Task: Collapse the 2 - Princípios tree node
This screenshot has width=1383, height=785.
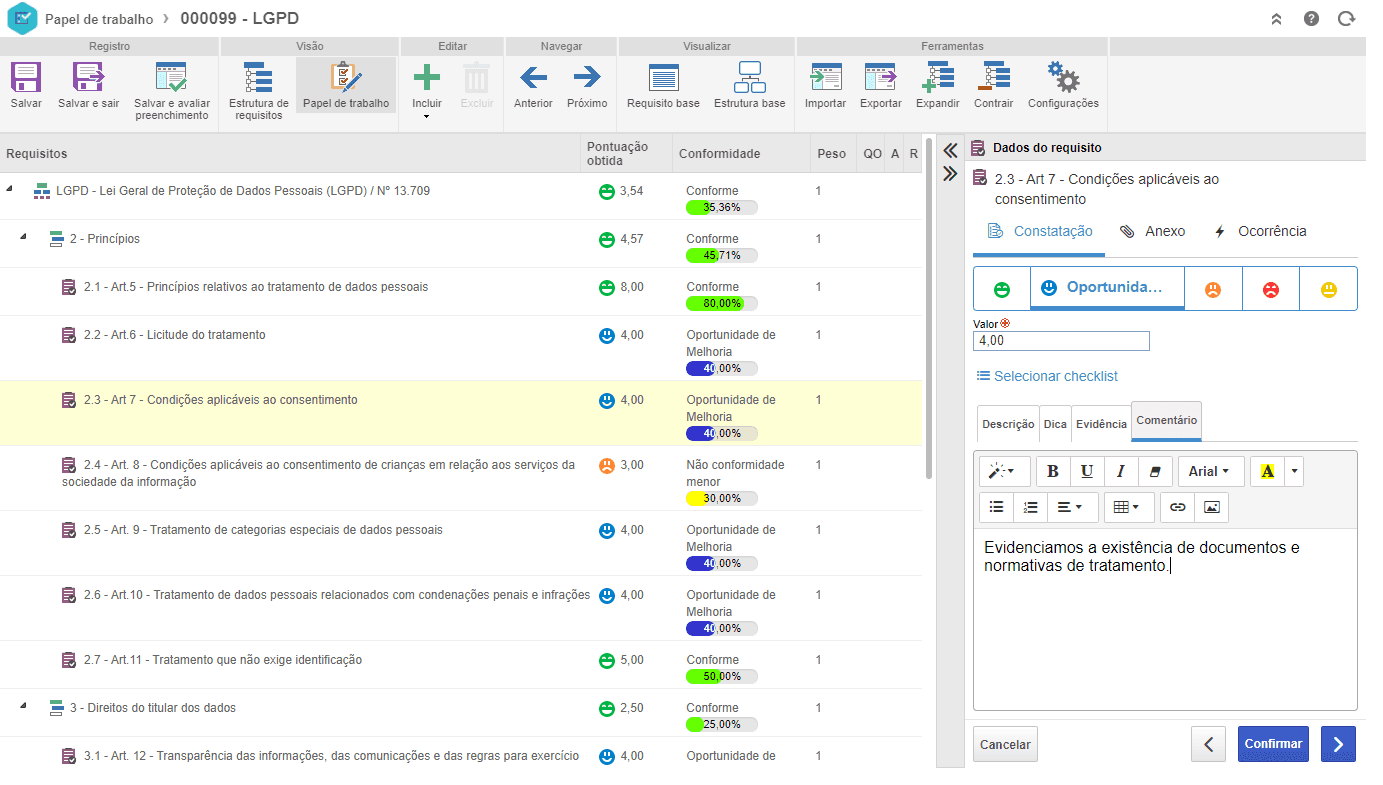Action: click(x=23, y=238)
